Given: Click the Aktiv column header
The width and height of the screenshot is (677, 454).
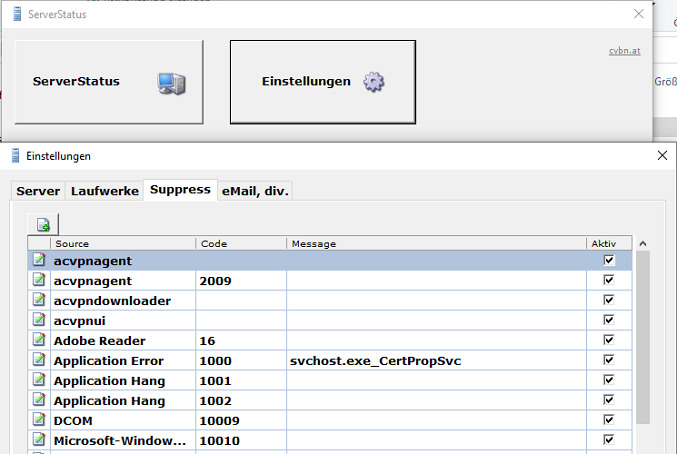Looking at the screenshot, I should [x=609, y=243].
